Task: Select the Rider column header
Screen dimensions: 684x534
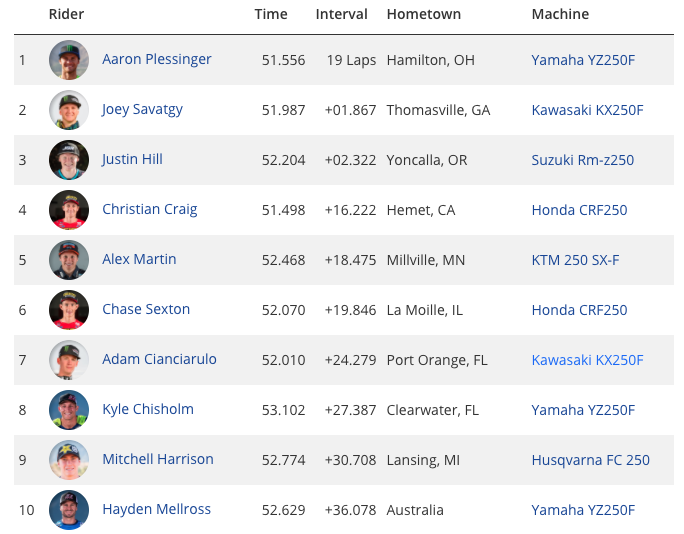Action: point(66,14)
